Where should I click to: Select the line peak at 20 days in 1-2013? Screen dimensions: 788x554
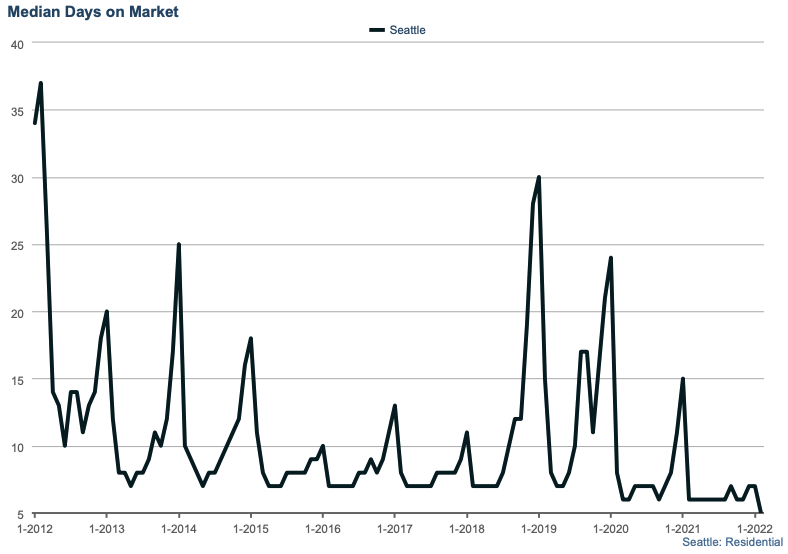[x=107, y=312]
